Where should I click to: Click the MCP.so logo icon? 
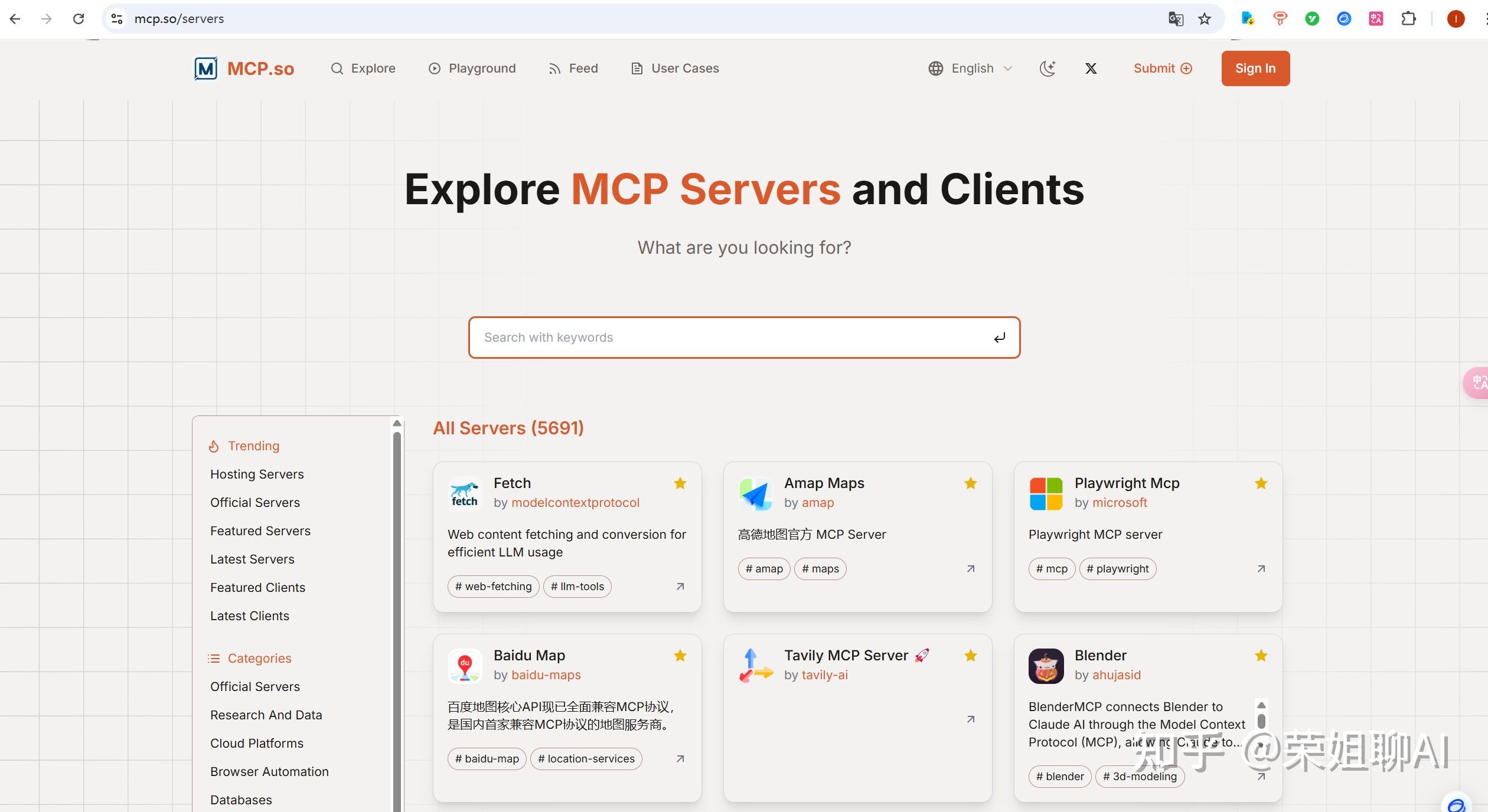point(205,68)
